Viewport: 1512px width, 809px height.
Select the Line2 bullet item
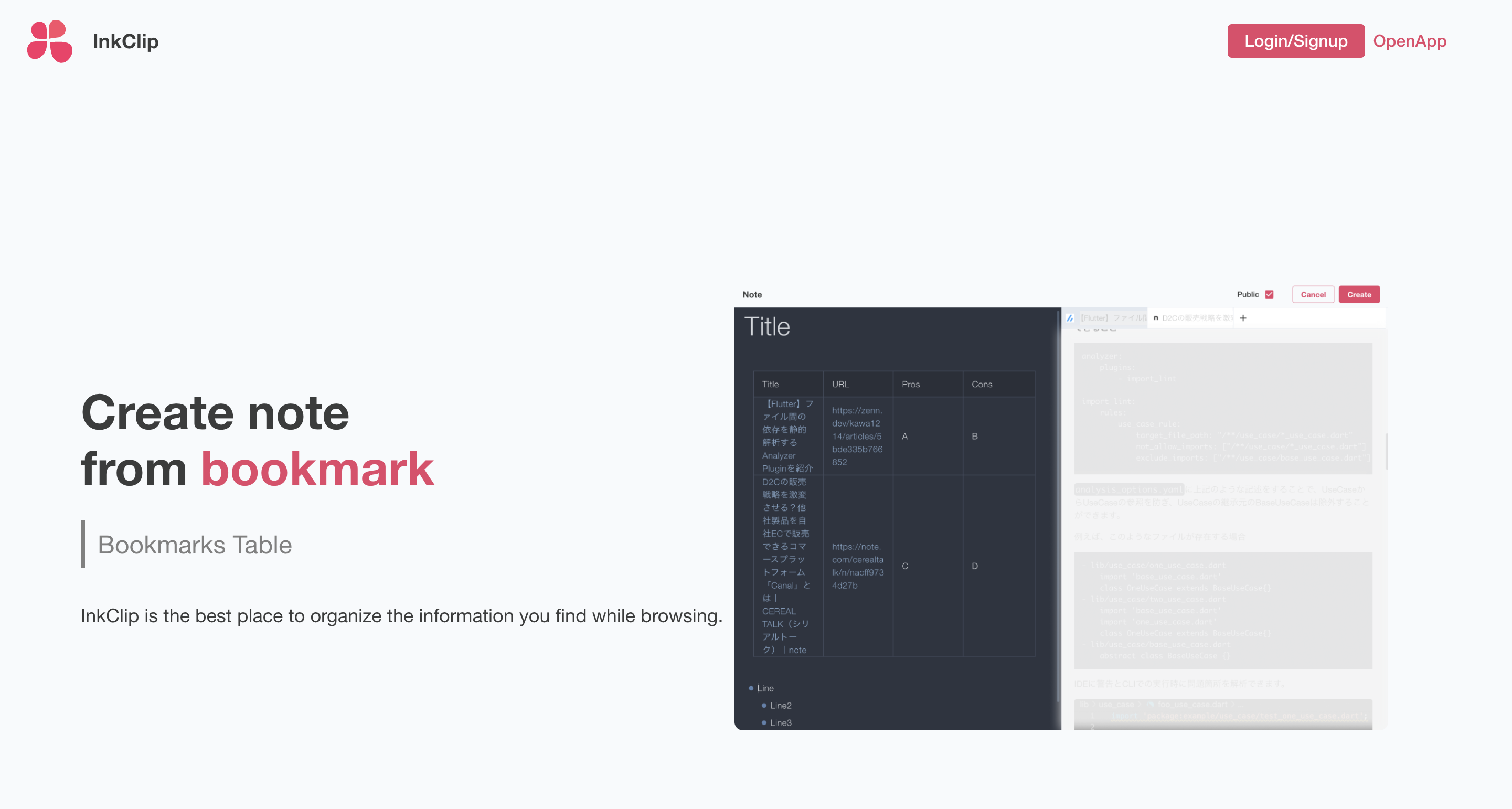pos(780,706)
